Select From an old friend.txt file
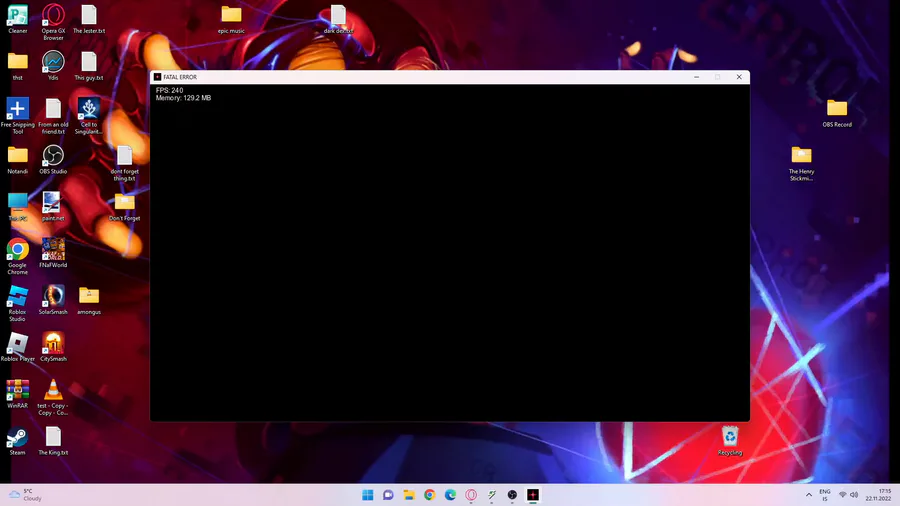The height and width of the screenshot is (506, 900). [53, 116]
